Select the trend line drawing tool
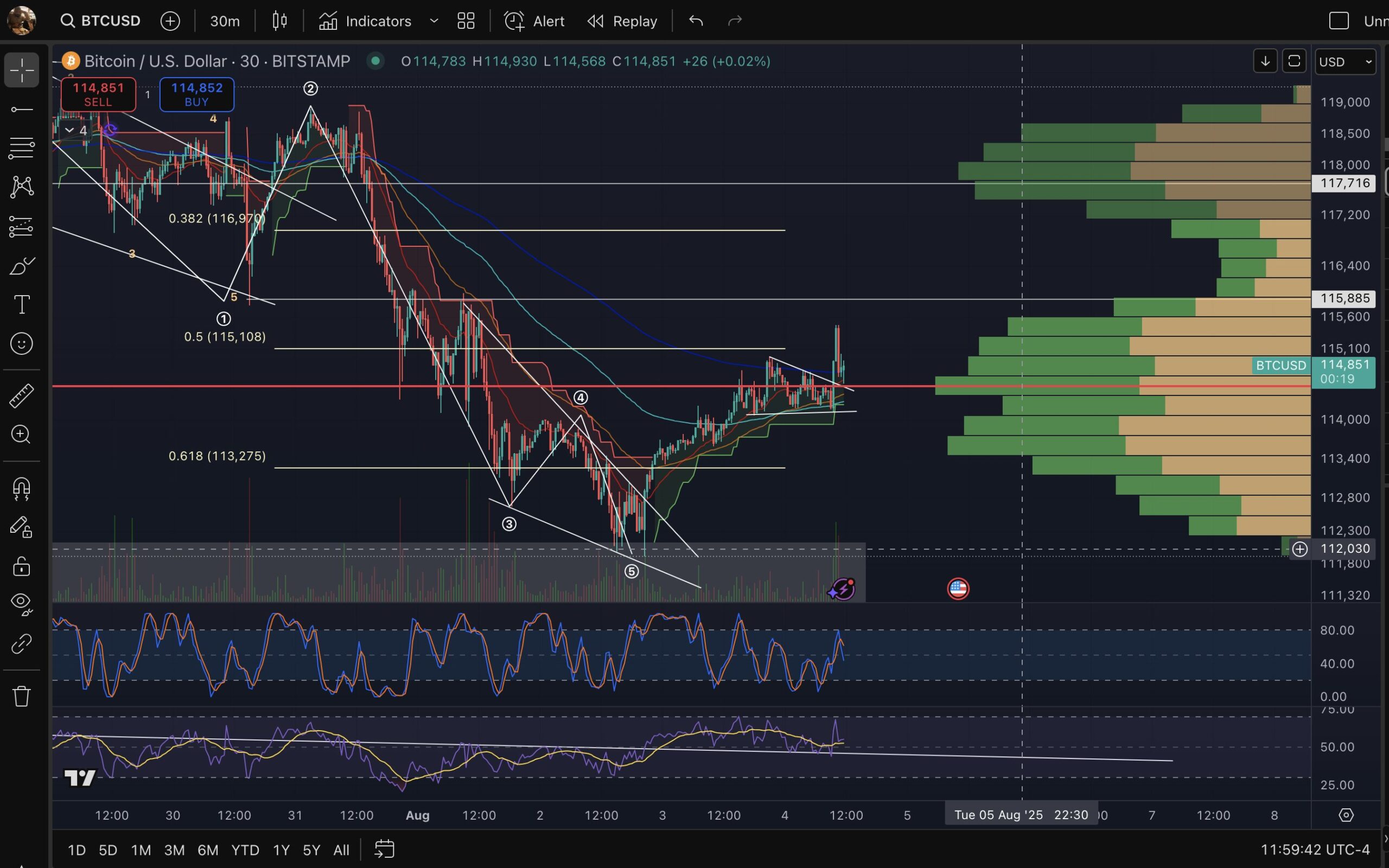The image size is (1389, 868). tap(21, 109)
